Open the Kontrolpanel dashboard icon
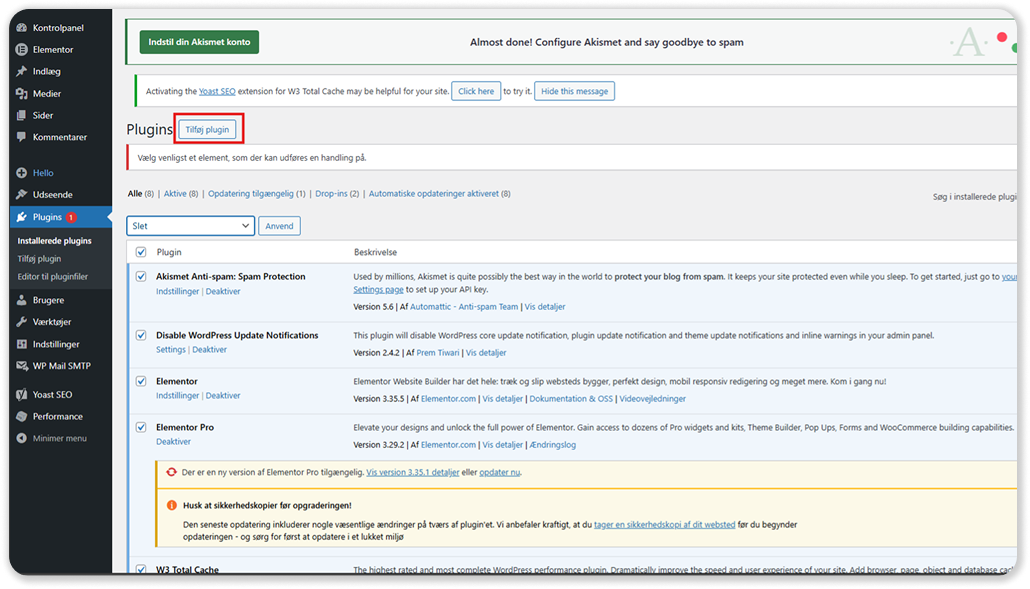The image size is (1030, 589). coord(22,28)
